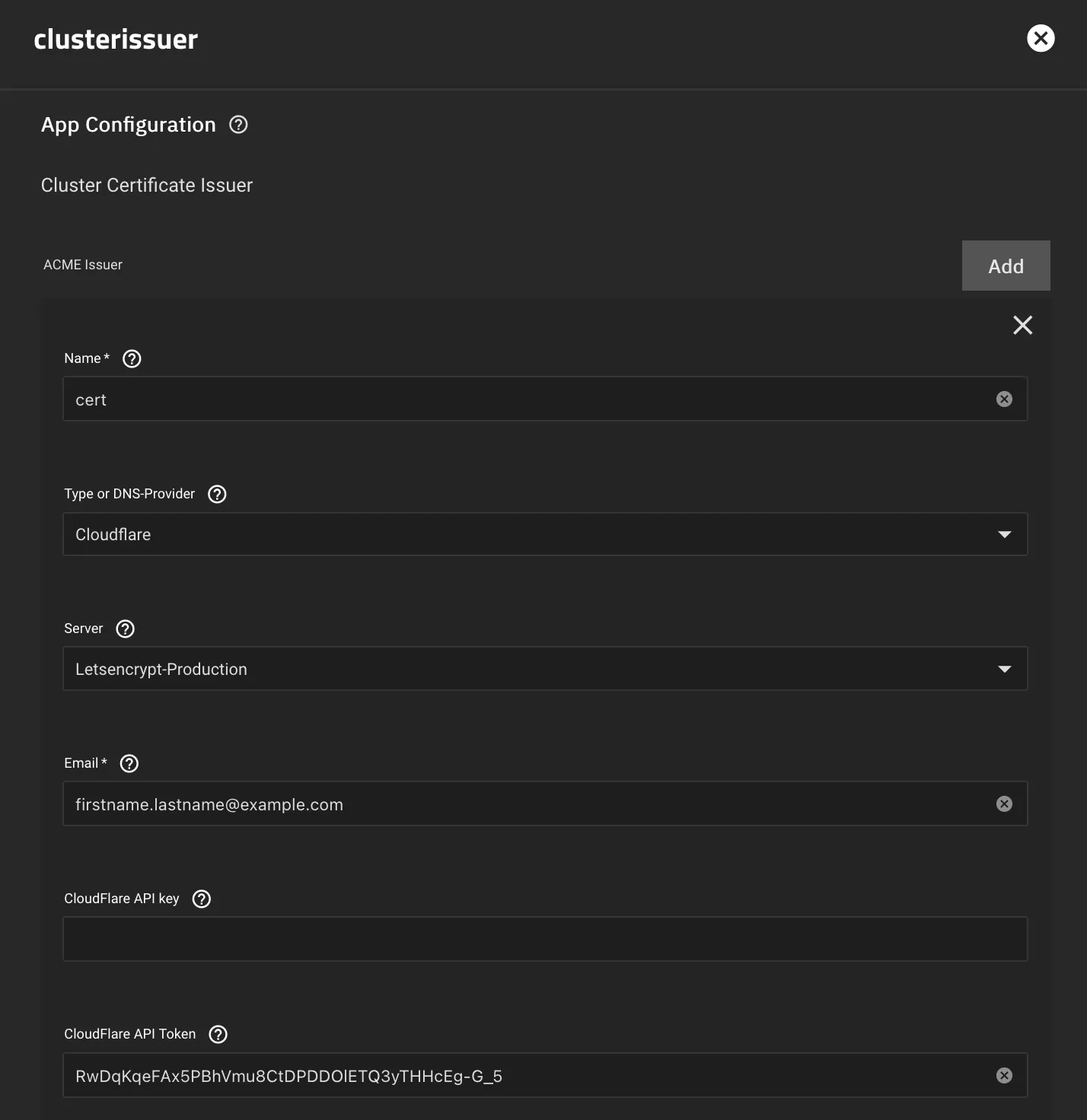Open the Type or DNS-Provider dropdown
The height and width of the screenshot is (1120, 1087).
pyautogui.click(x=1003, y=534)
